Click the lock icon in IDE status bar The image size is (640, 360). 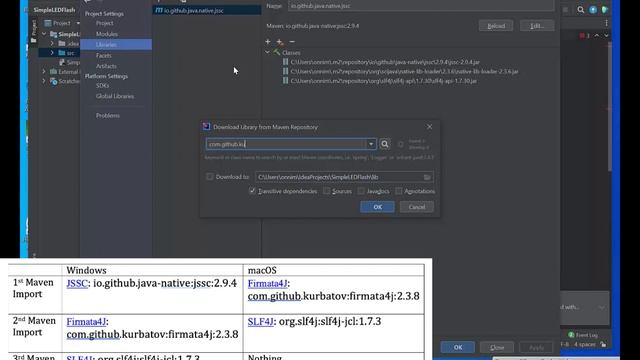coord(603,344)
